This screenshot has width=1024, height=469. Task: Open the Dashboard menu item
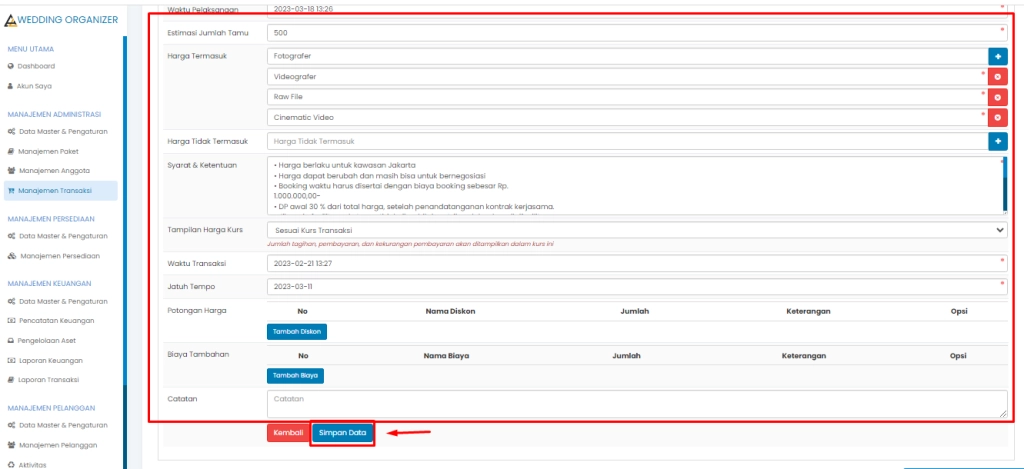[37, 66]
